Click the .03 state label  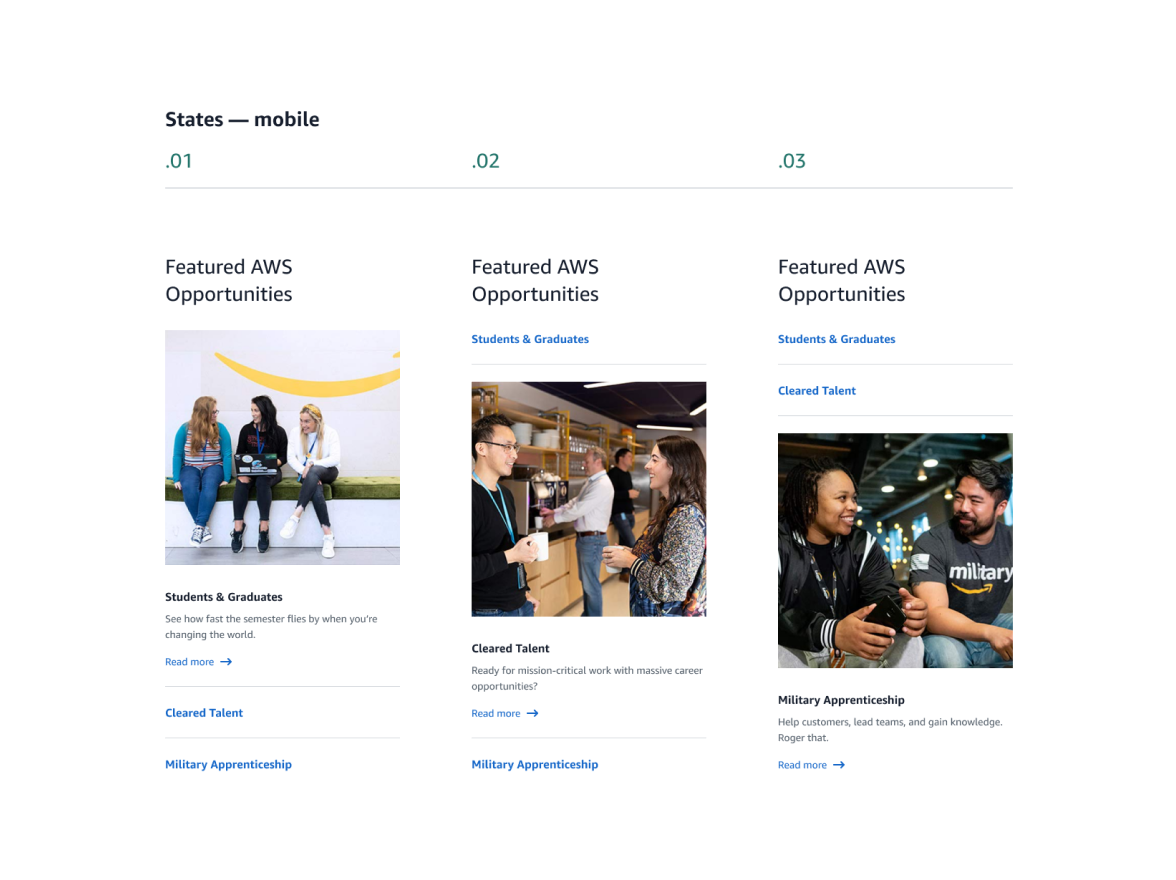[x=791, y=161]
